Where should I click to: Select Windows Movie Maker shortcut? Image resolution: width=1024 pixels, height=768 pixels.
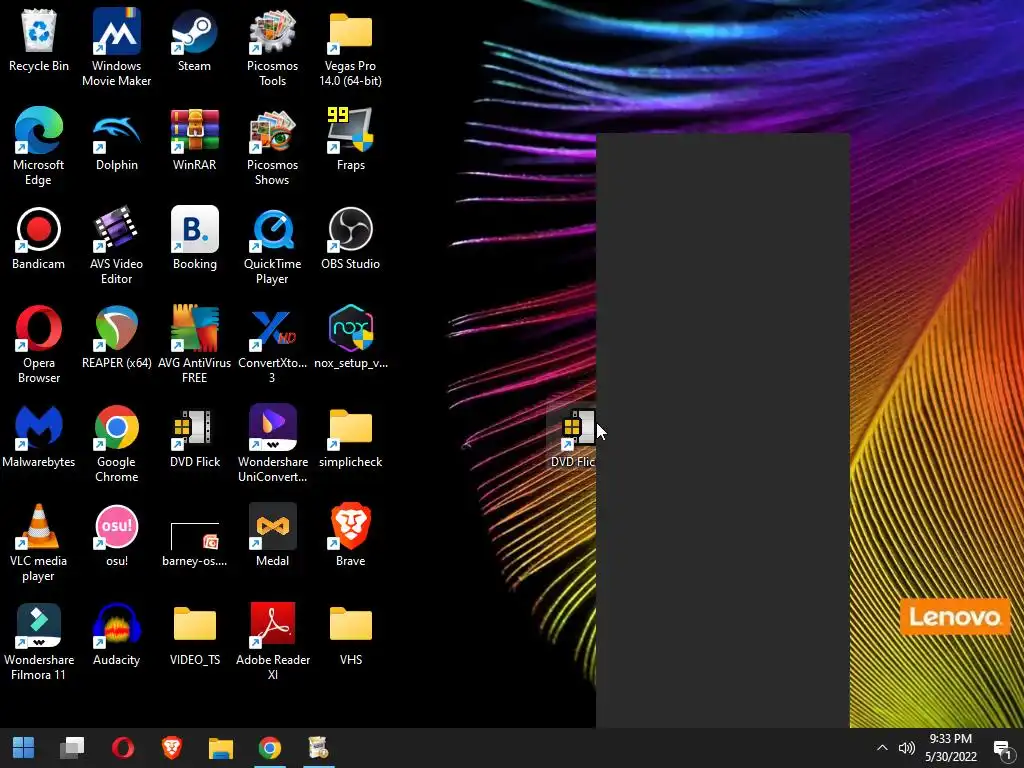pyautogui.click(x=116, y=47)
